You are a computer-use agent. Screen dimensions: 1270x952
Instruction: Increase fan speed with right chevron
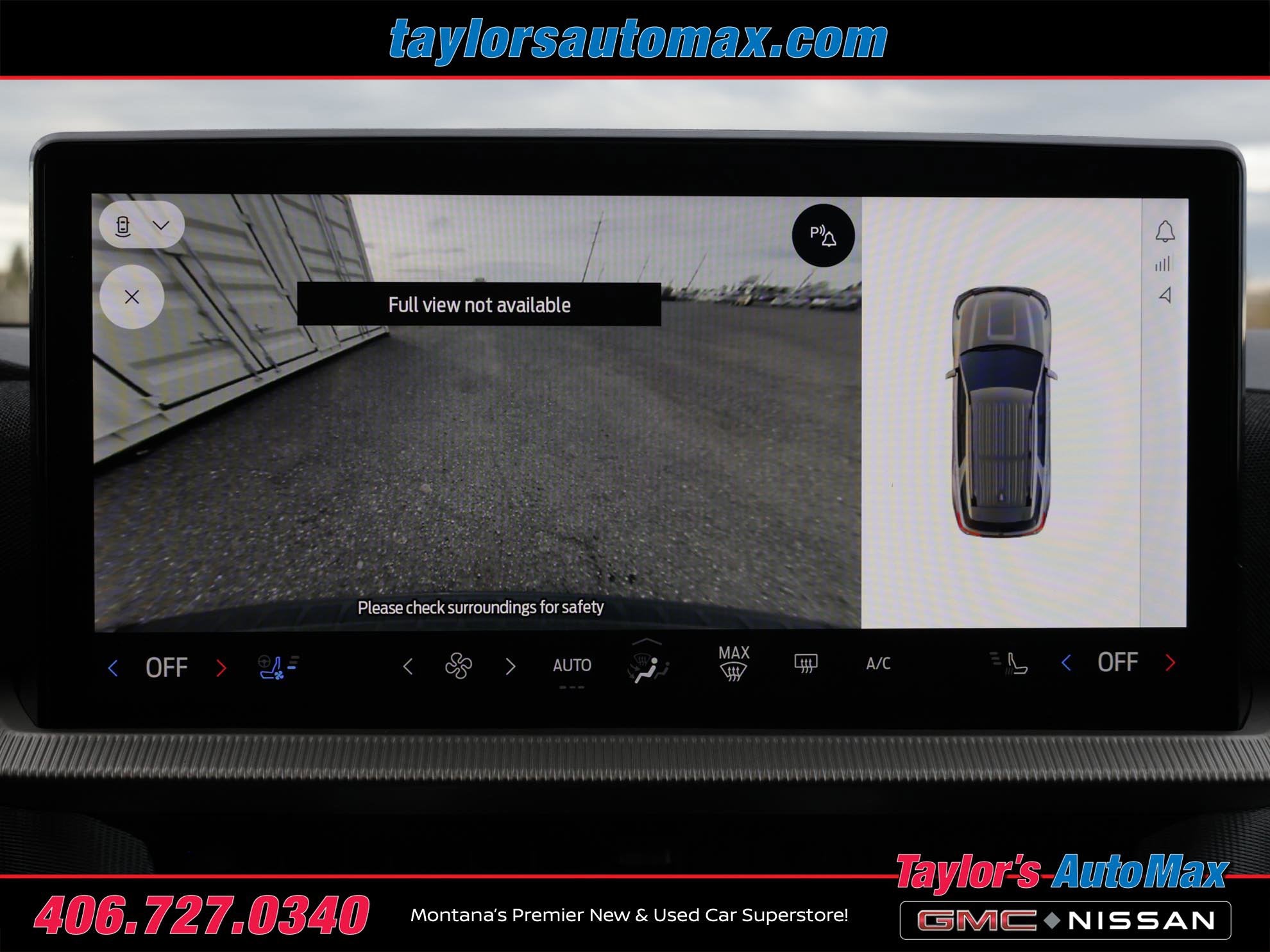(x=511, y=667)
